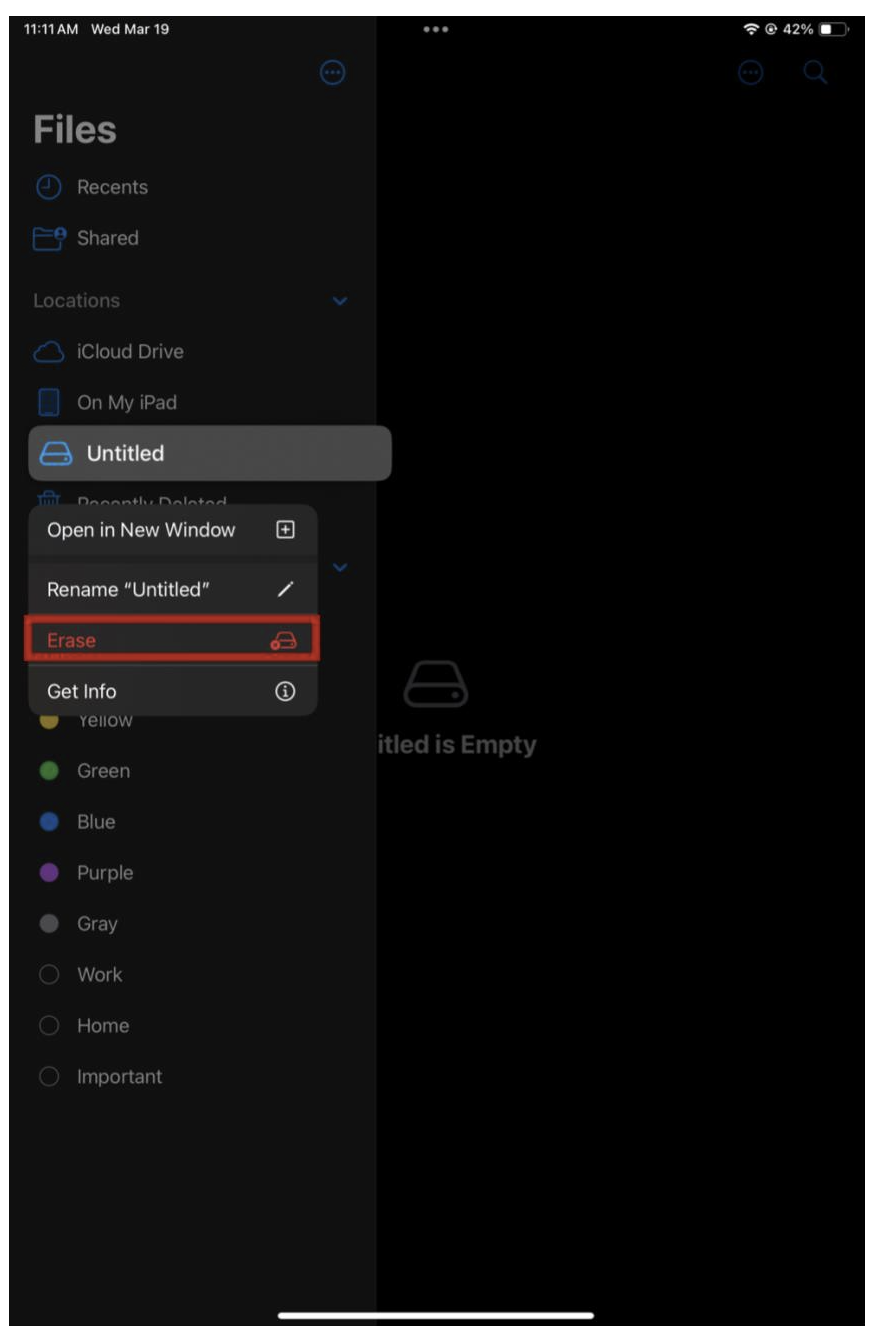Choose Get Info from the menu
The height and width of the screenshot is (1335, 876).
pos(173,691)
